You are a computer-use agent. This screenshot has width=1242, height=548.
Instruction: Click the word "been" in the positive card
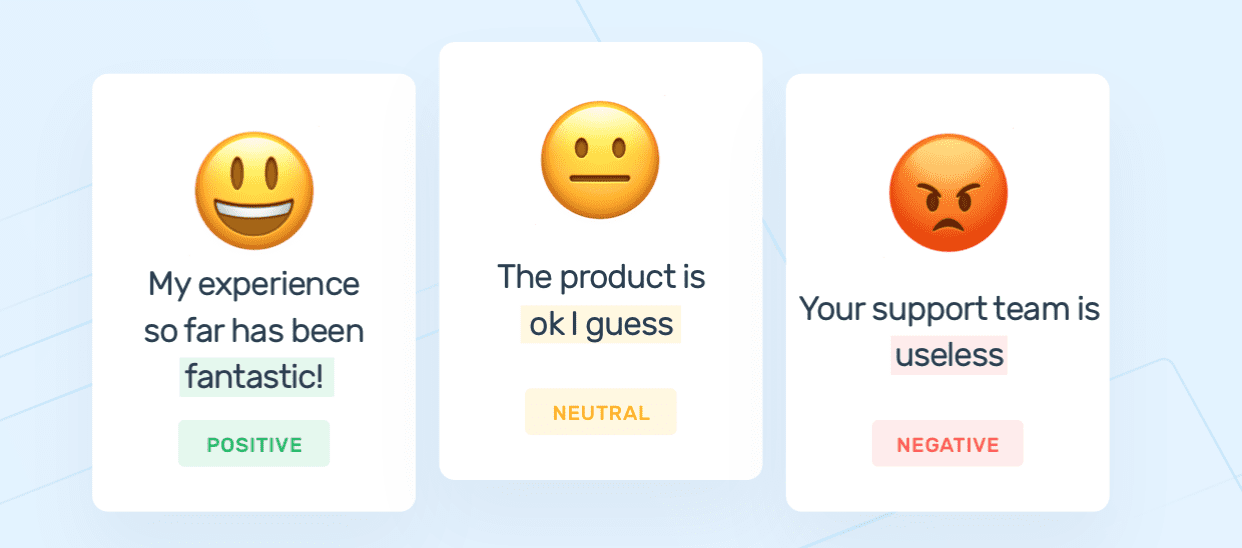330,331
